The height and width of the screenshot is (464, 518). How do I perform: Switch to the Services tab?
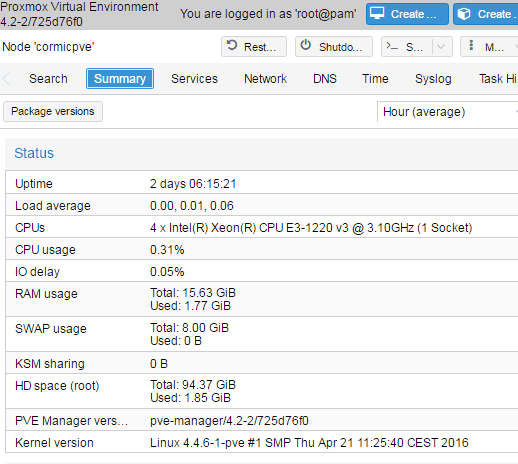click(x=194, y=79)
